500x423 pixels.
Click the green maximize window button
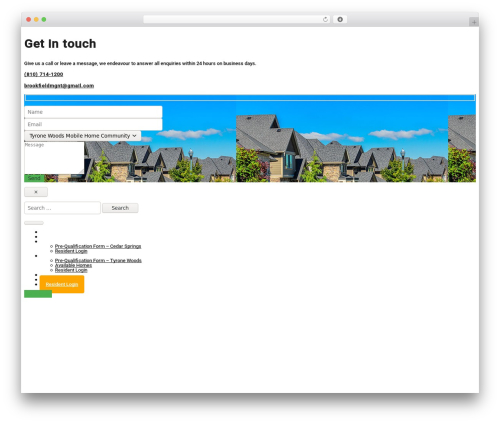click(x=44, y=19)
